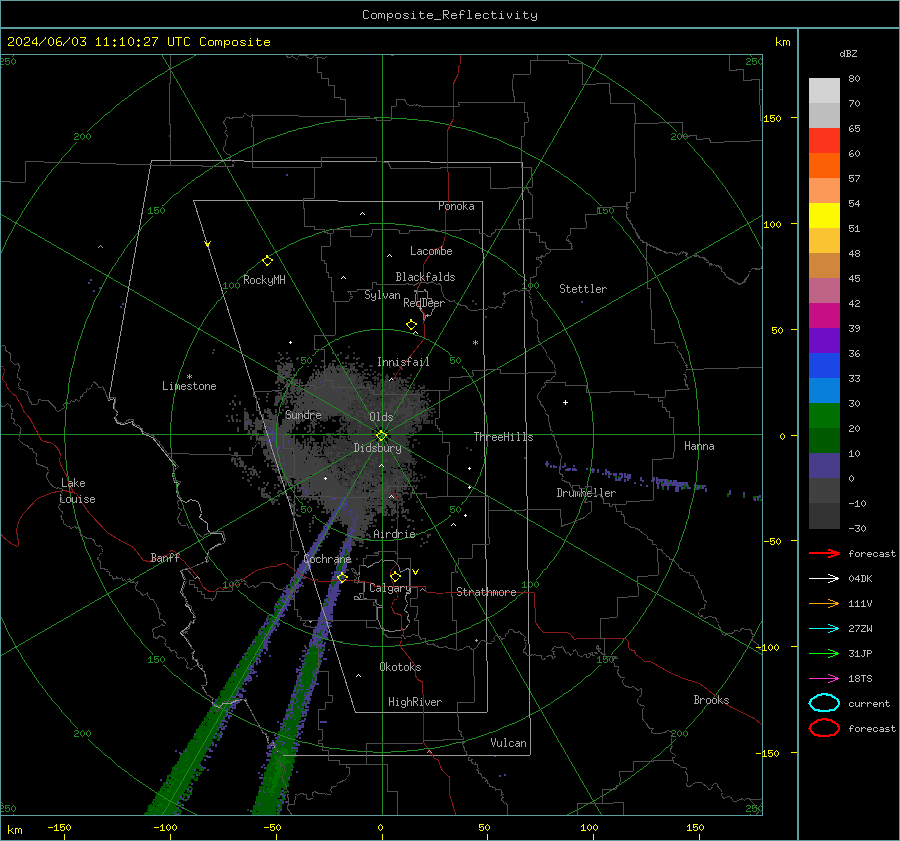Click the -100 value on bottom axis

pos(165,828)
